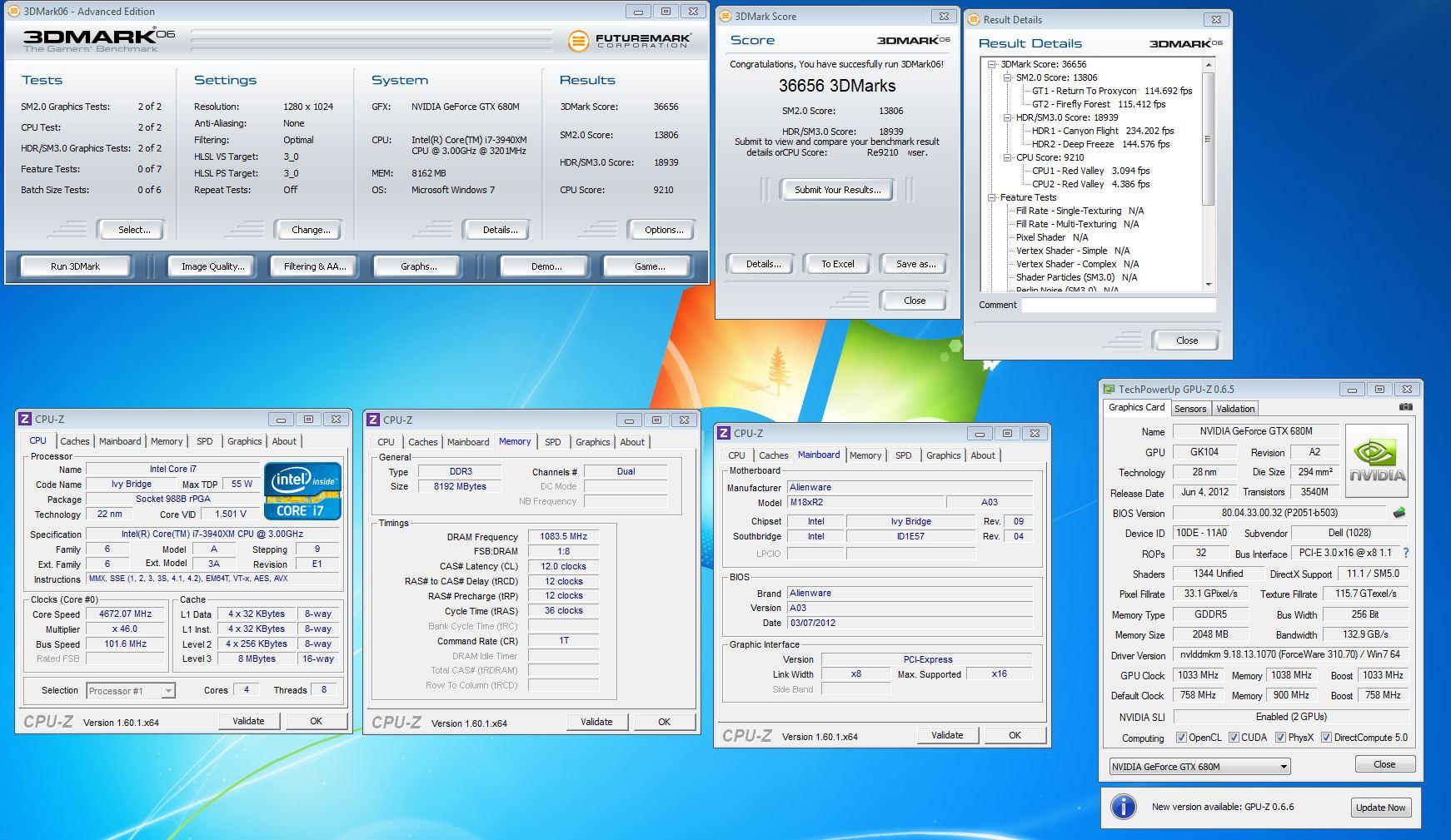This screenshot has height=840, width=1451.
Task: Toggle the OpenCL checkbox in GPU-Z
Action: 1181,738
